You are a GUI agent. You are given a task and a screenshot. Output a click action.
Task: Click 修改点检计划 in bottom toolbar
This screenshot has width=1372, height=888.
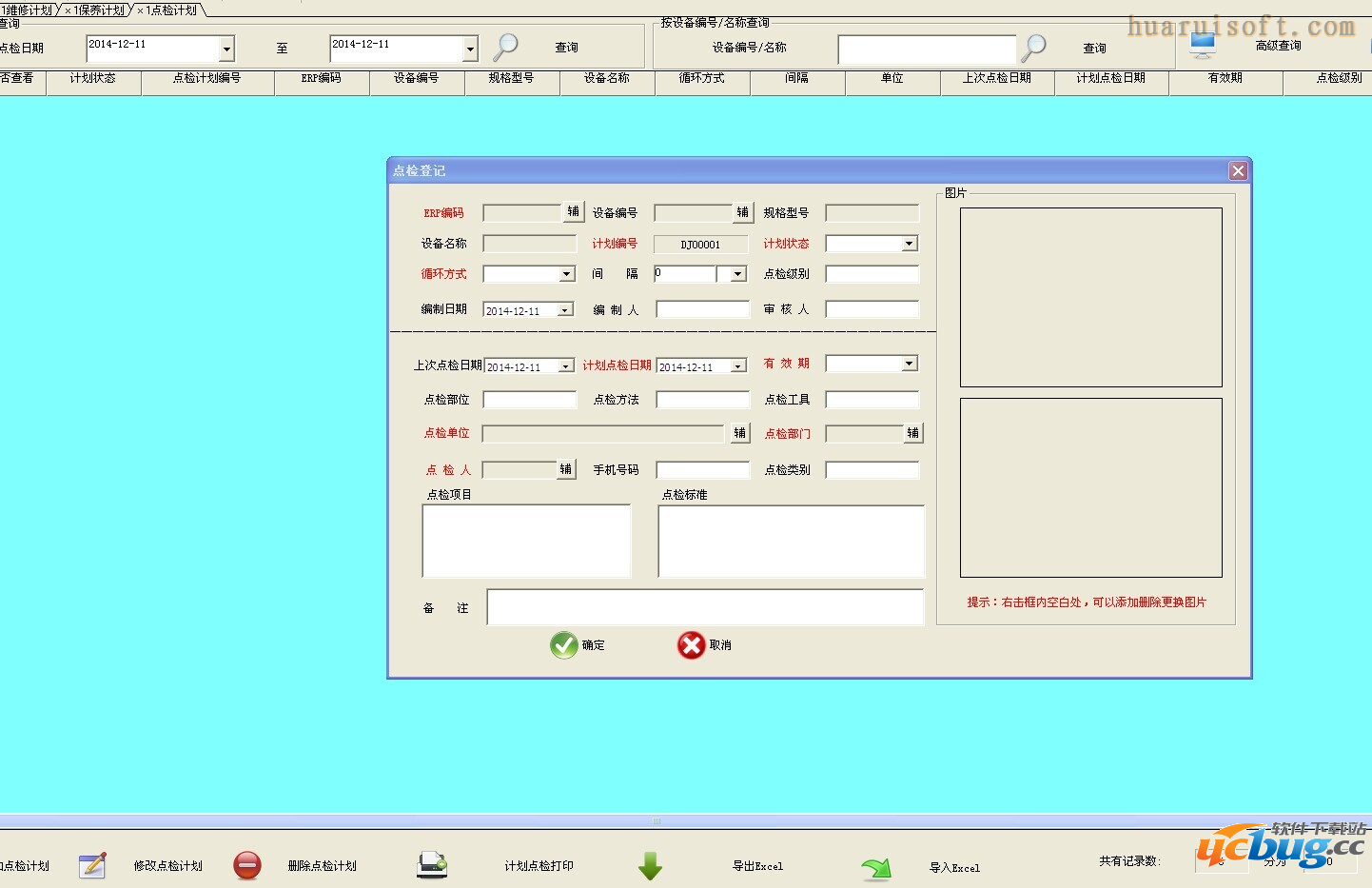point(168,866)
